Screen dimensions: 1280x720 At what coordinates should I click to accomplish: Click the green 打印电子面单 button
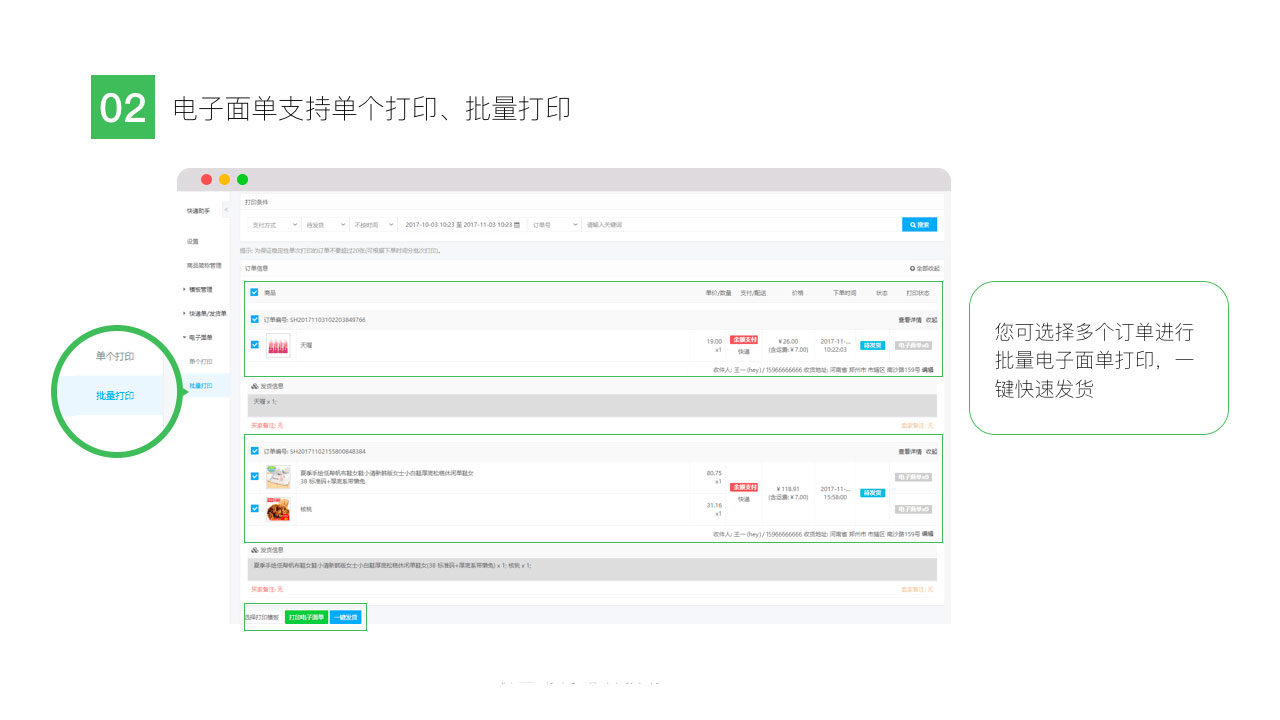306,617
